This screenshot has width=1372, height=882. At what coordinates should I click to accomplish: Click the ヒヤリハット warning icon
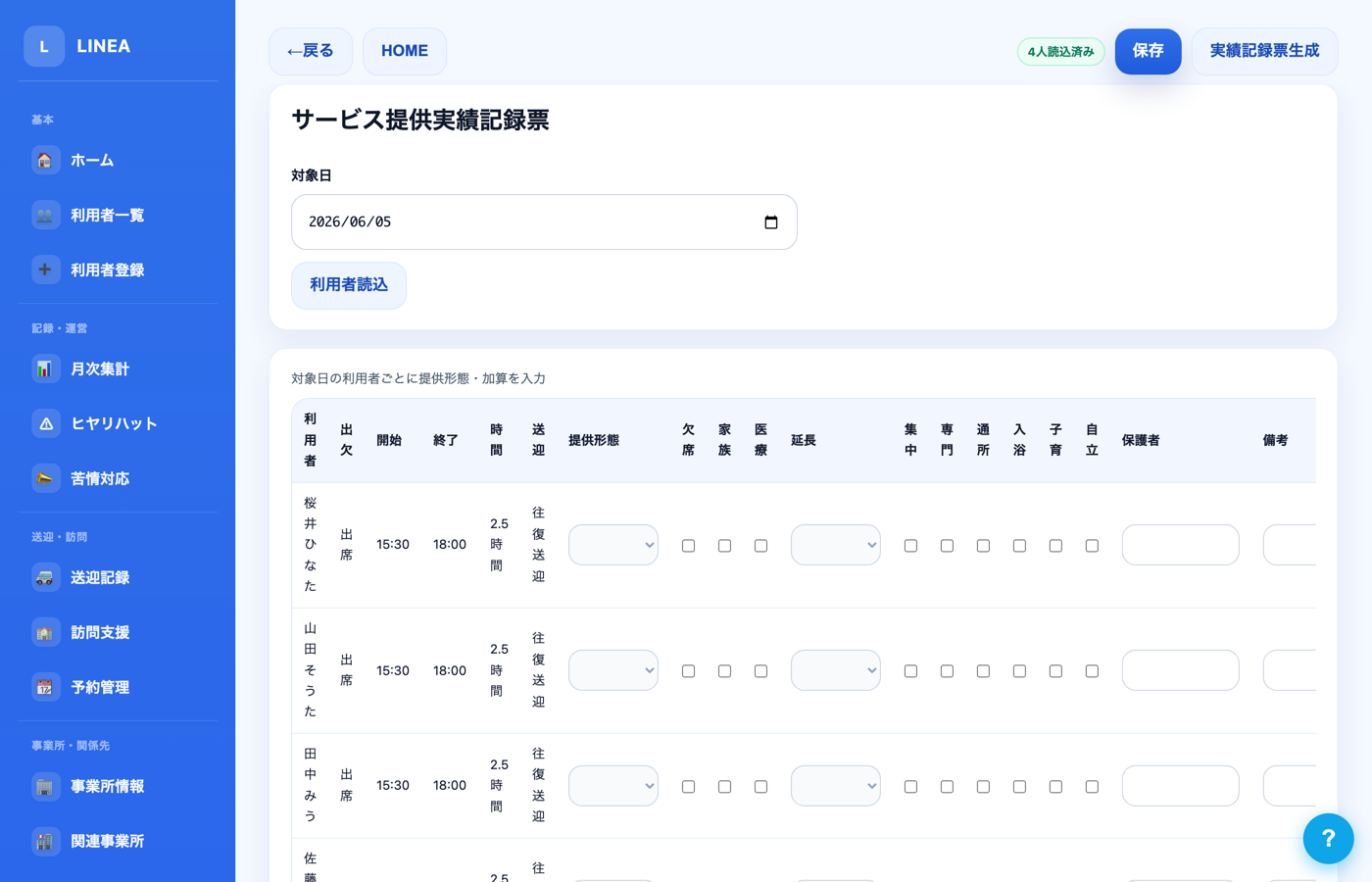[x=45, y=423]
